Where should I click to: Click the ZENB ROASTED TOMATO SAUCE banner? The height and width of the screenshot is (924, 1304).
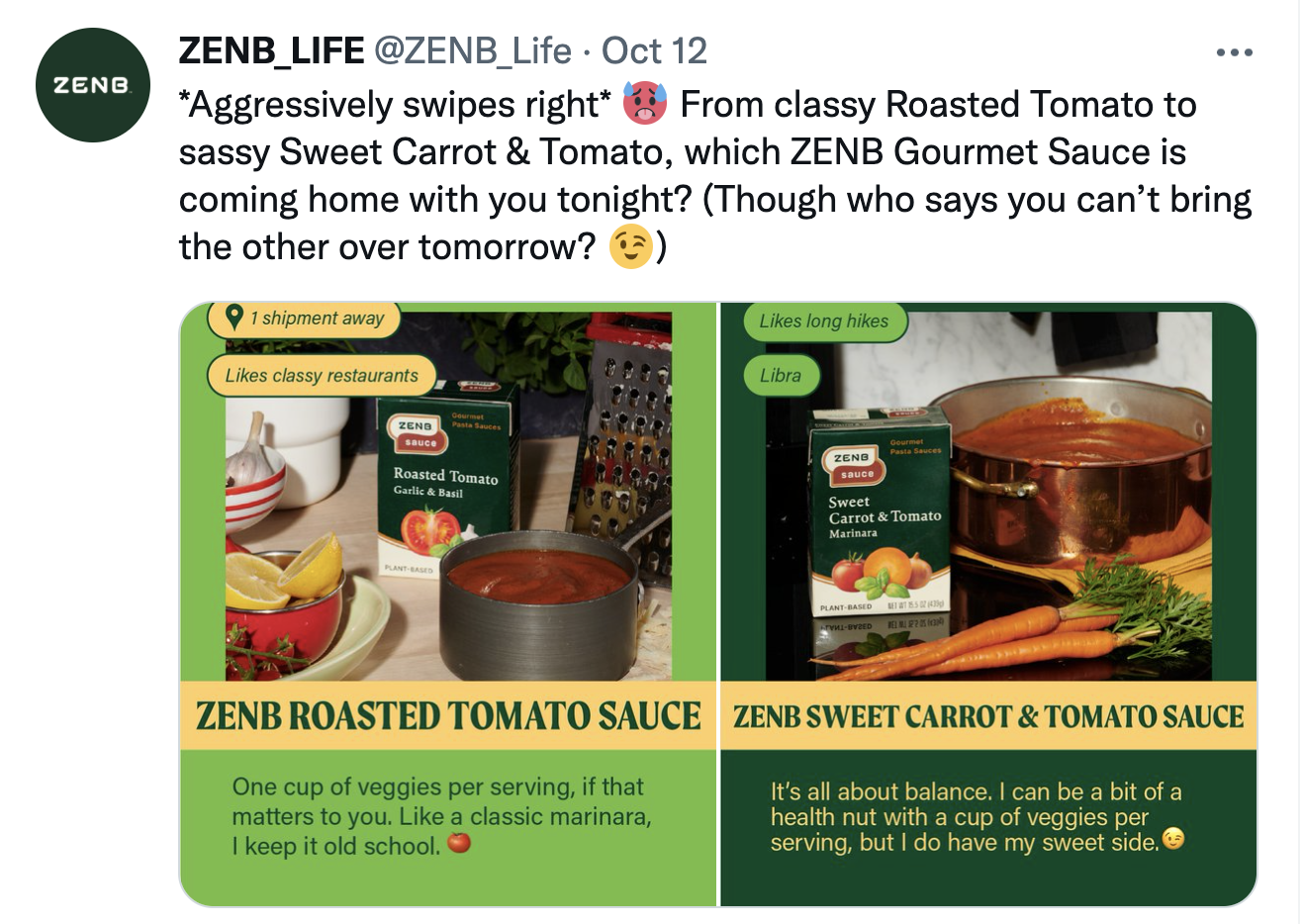448,715
